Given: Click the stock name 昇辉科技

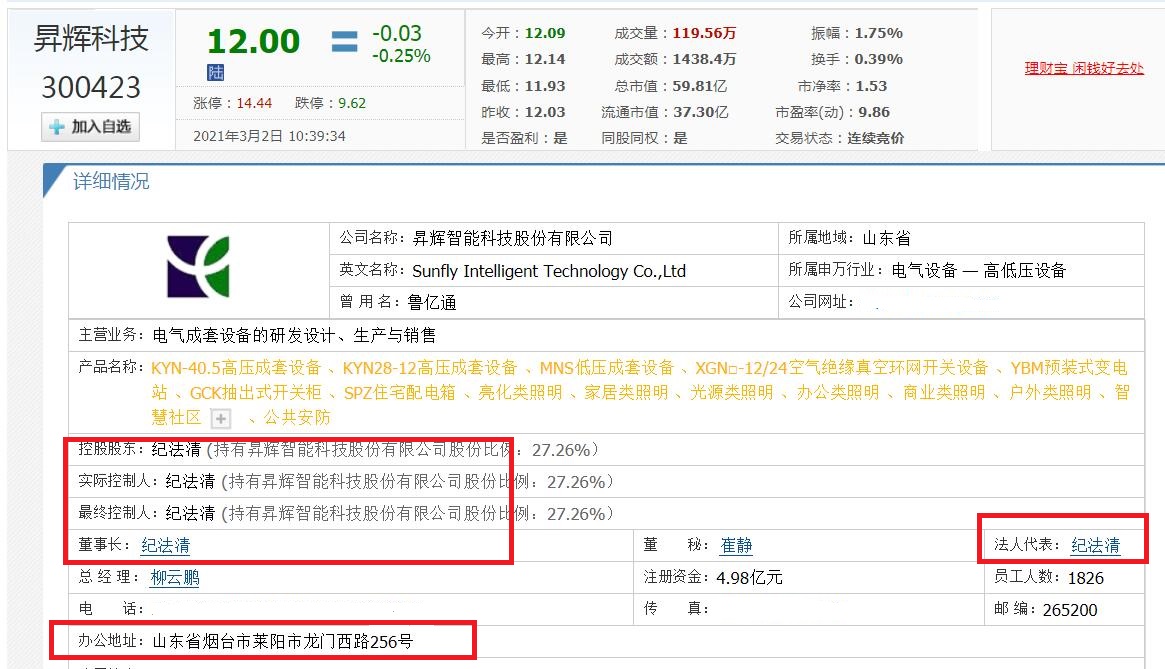Looking at the screenshot, I should (91, 39).
